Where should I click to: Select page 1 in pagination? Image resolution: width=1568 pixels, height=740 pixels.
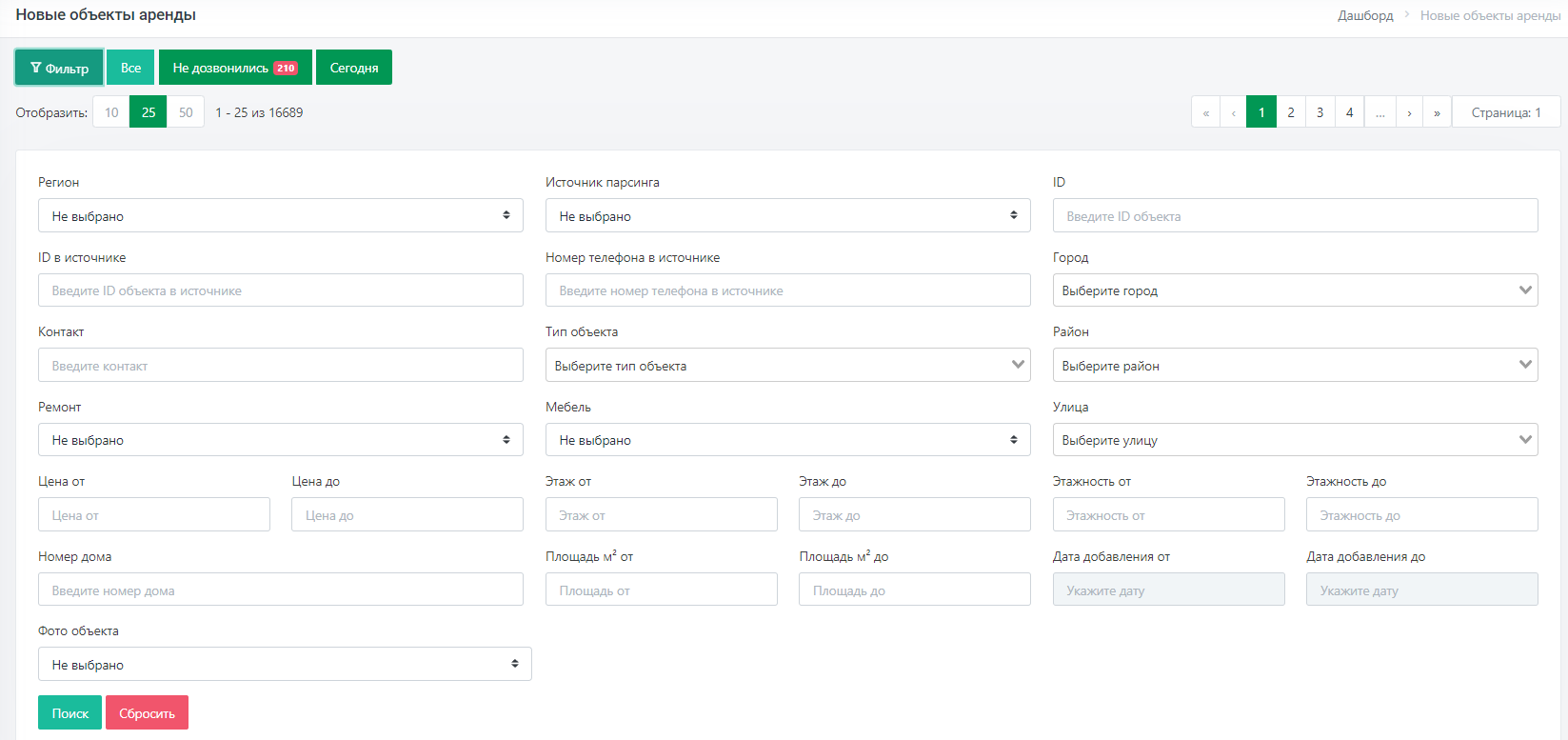click(x=1261, y=112)
